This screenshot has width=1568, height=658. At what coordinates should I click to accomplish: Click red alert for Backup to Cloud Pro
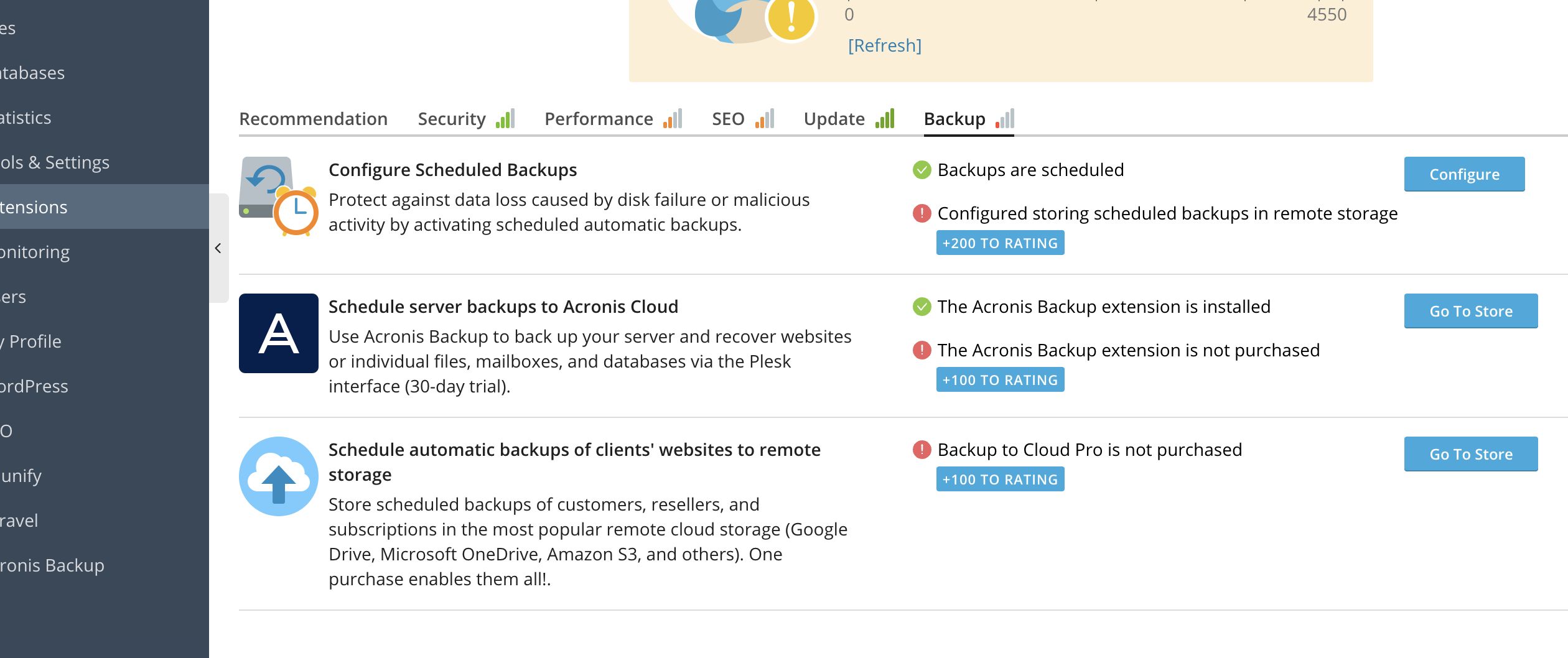tap(922, 450)
